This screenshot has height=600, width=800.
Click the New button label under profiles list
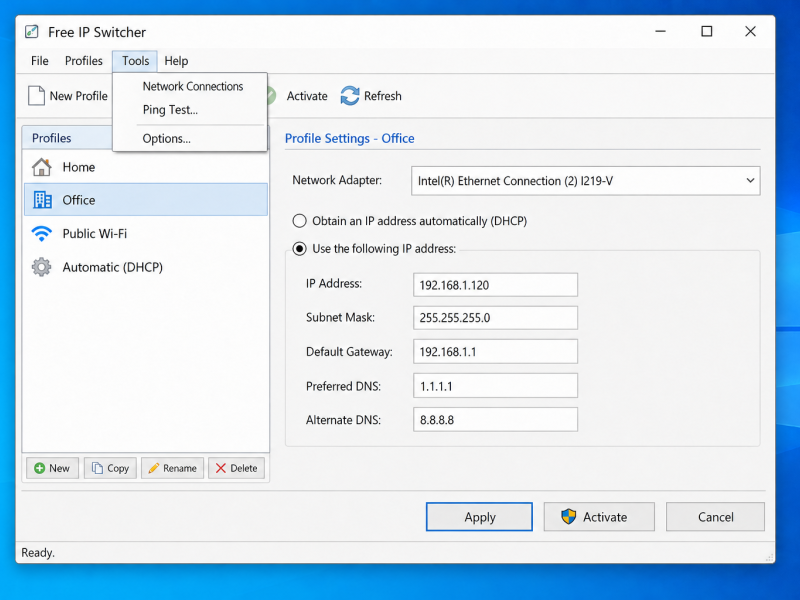click(x=59, y=468)
